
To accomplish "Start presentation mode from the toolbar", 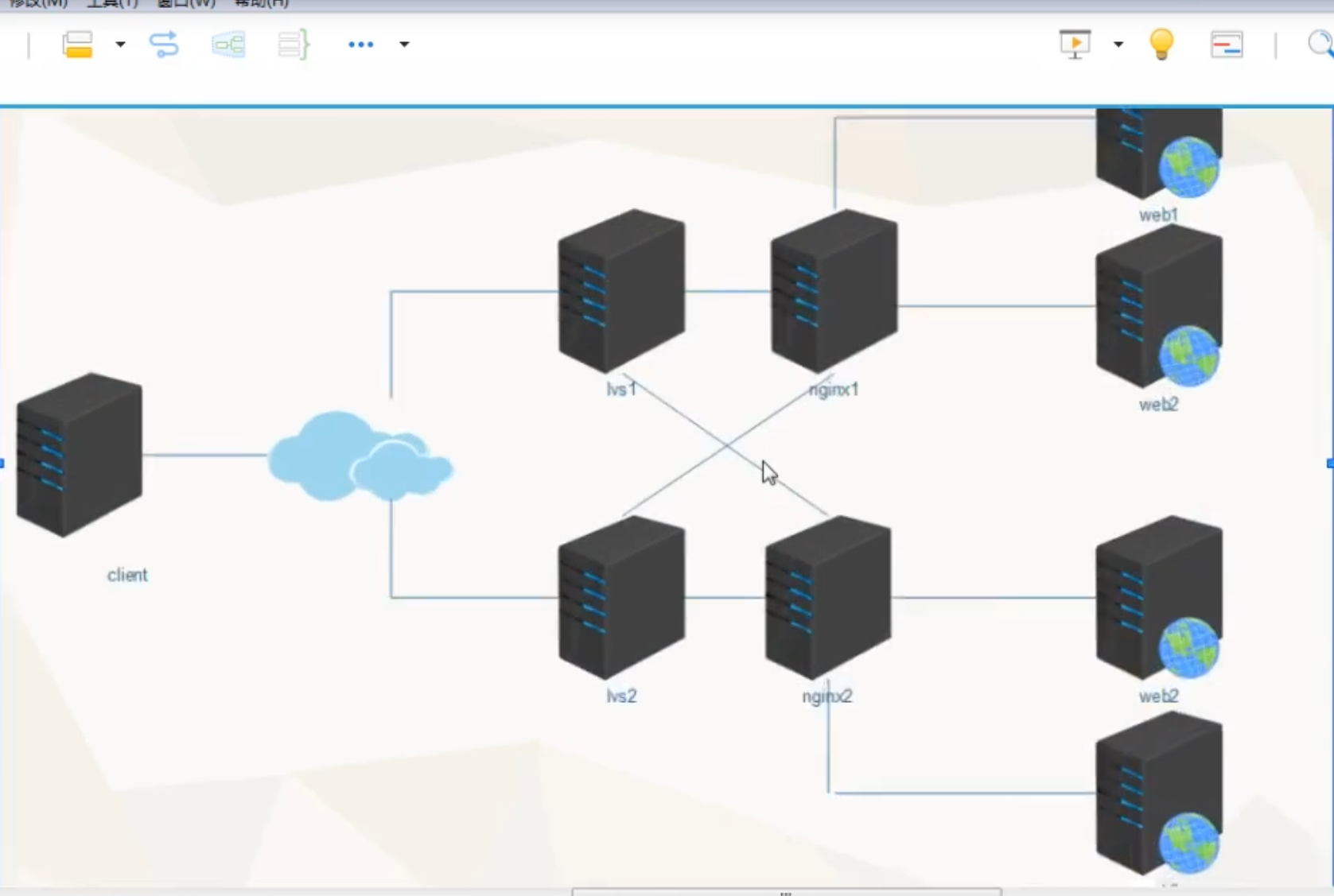I will pyautogui.click(x=1075, y=44).
